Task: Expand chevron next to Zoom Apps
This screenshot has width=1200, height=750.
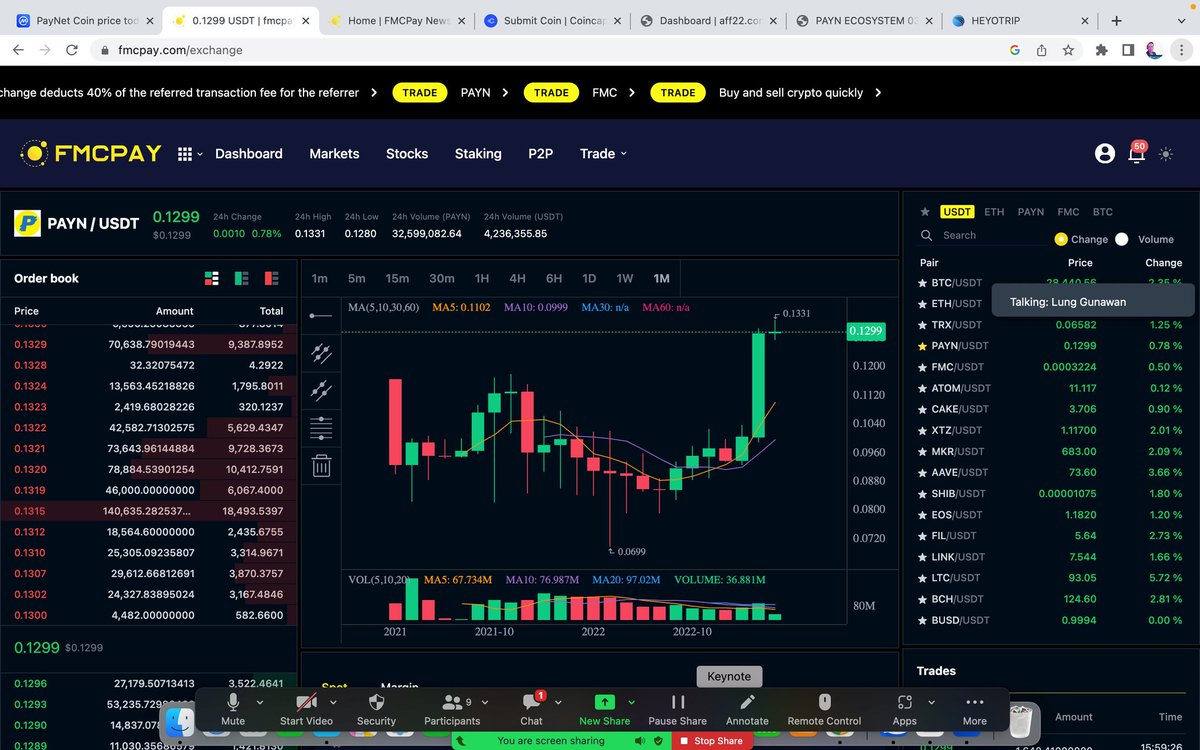Action: (x=931, y=702)
